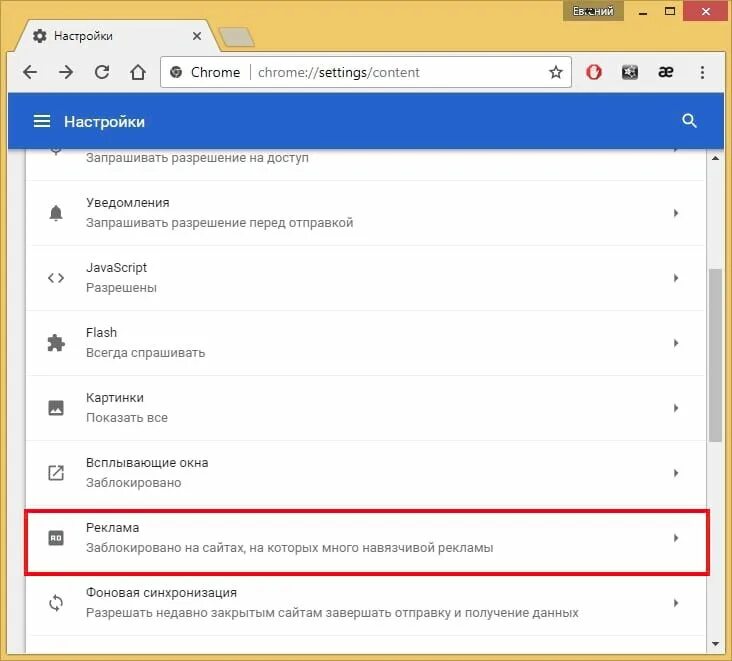This screenshot has width=732, height=661.
Task: Click the Реклама ad icon
Action: [56, 538]
